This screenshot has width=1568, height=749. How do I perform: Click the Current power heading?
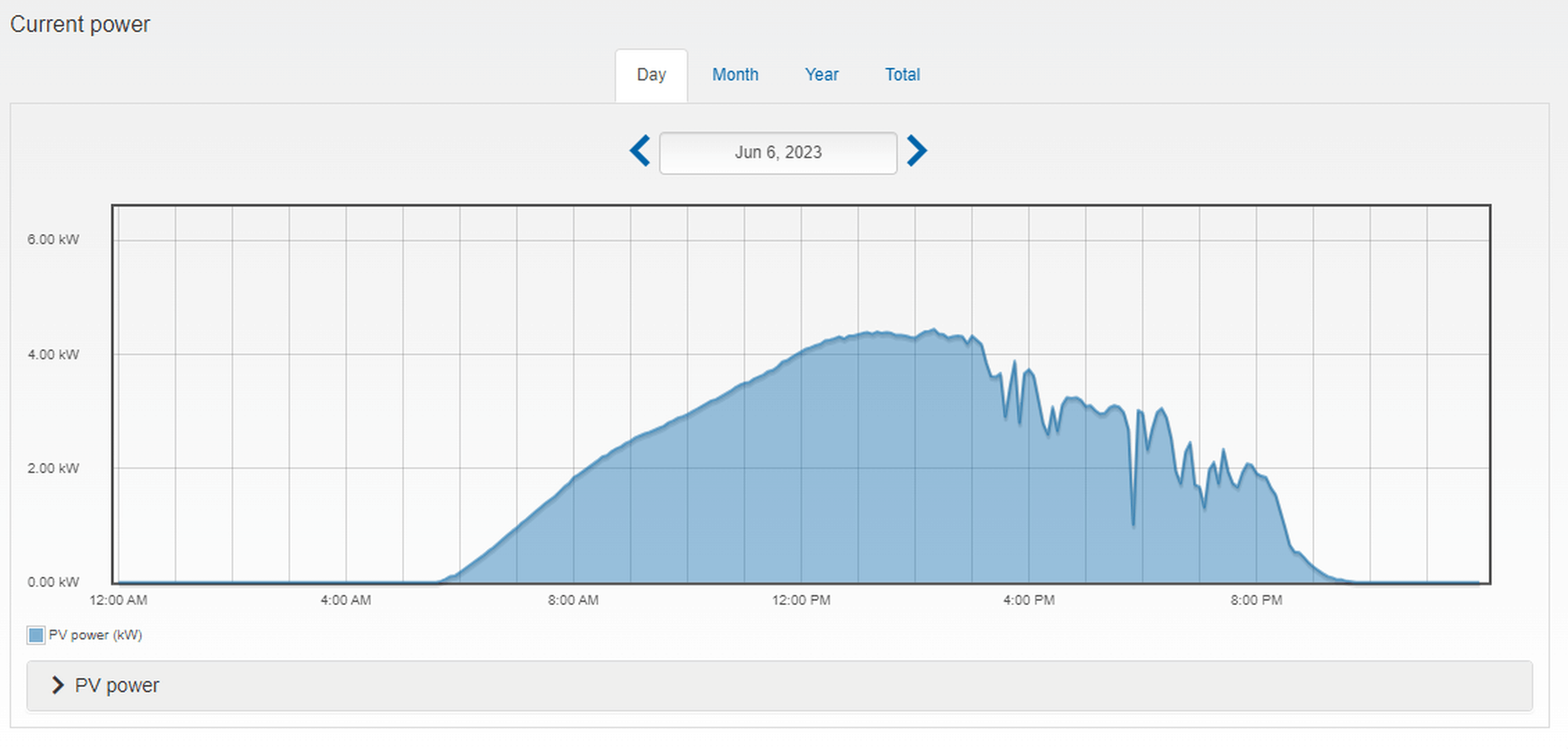coord(80,25)
